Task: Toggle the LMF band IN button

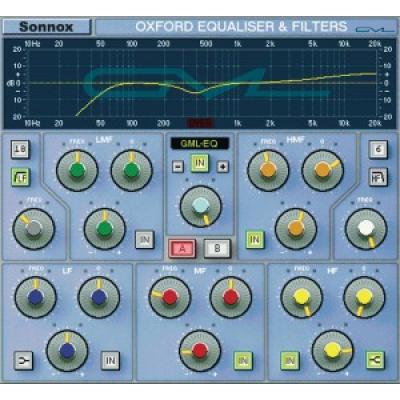Action: coord(145,240)
